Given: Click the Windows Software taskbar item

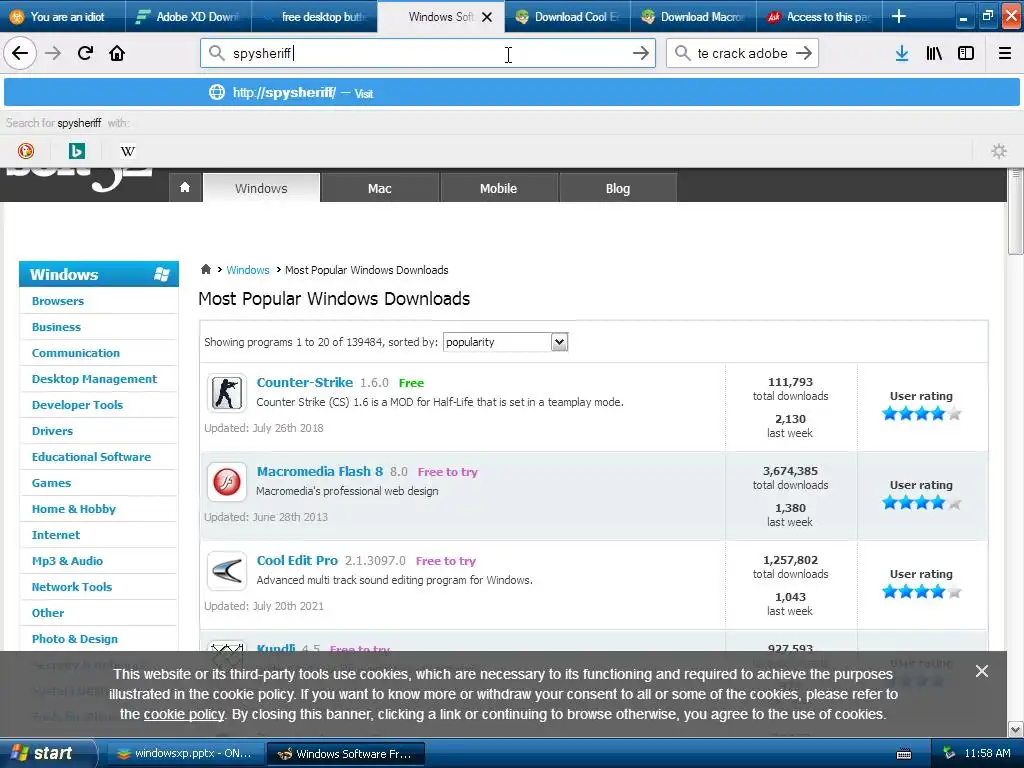Looking at the screenshot, I should click(x=346, y=754).
